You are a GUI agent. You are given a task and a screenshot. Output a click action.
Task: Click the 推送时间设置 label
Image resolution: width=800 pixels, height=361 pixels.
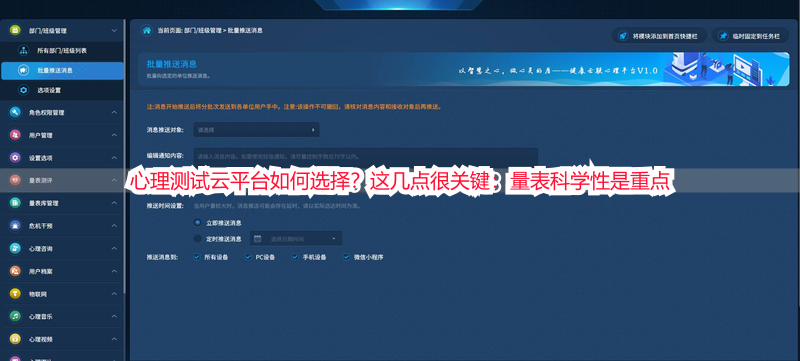(x=164, y=207)
